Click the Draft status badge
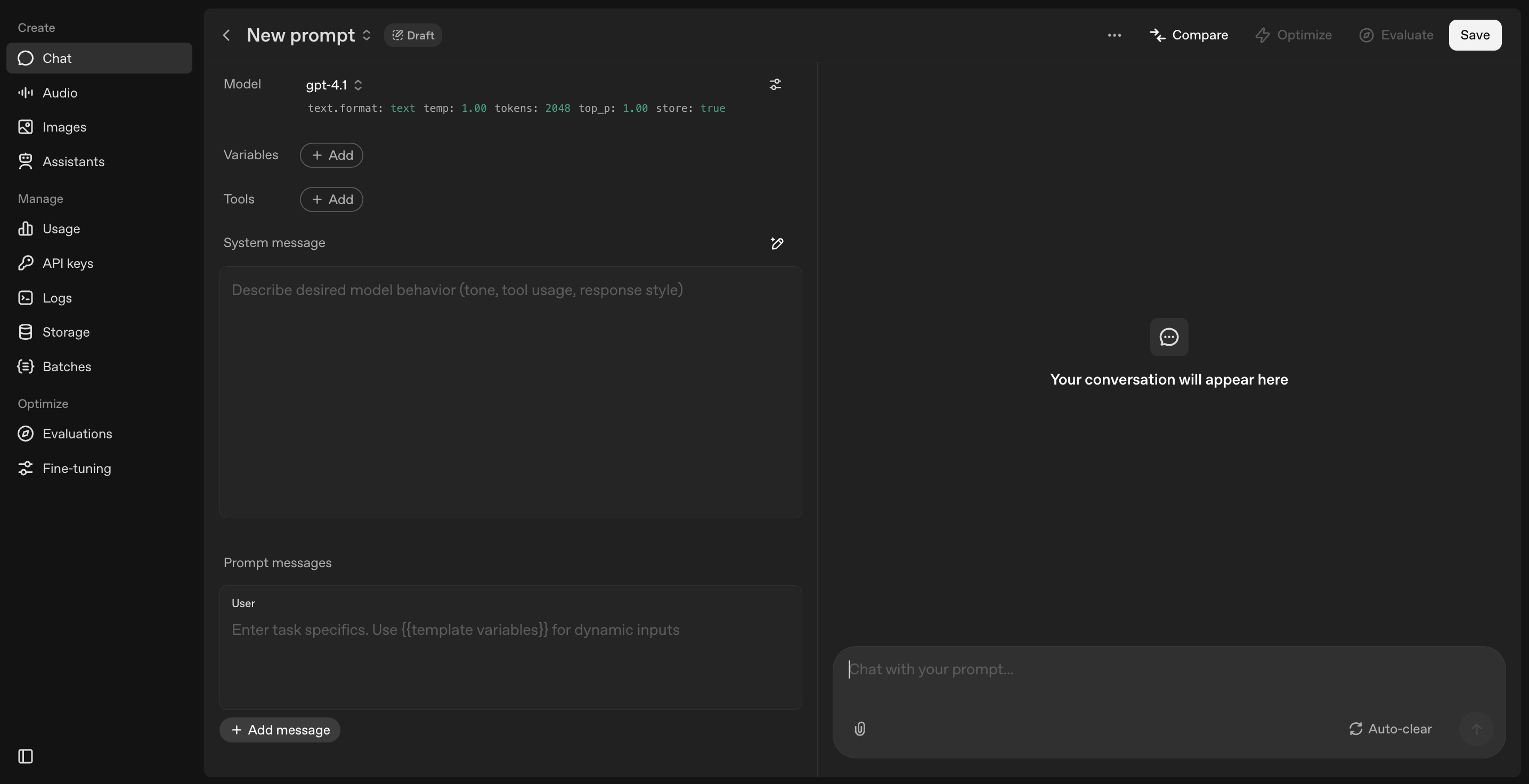Screen dimensions: 1529x784 pyautogui.click(x=413, y=35)
